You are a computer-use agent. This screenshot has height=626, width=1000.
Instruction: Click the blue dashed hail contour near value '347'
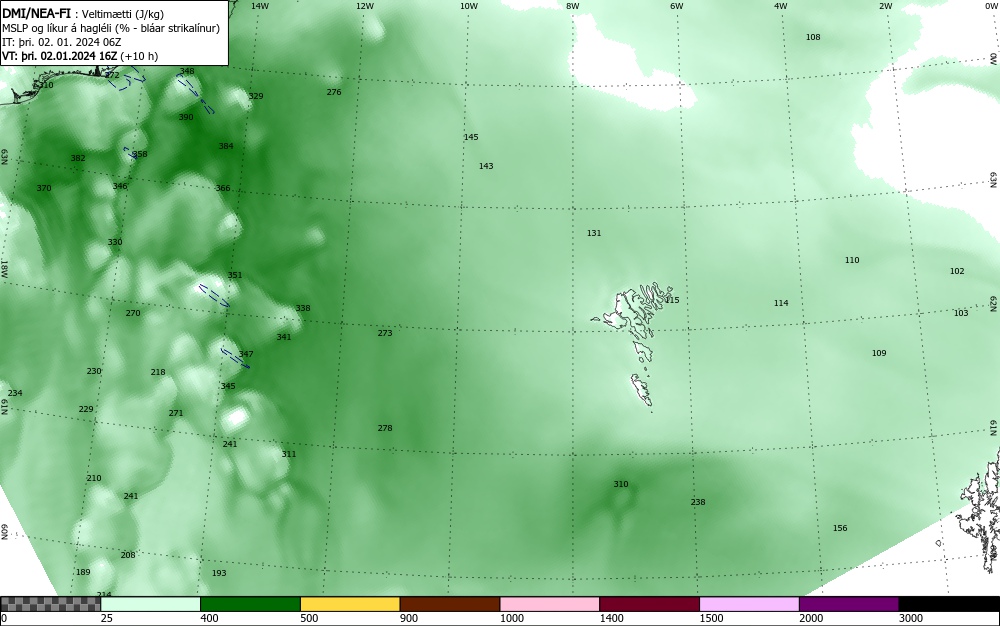click(x=235, y=358)
